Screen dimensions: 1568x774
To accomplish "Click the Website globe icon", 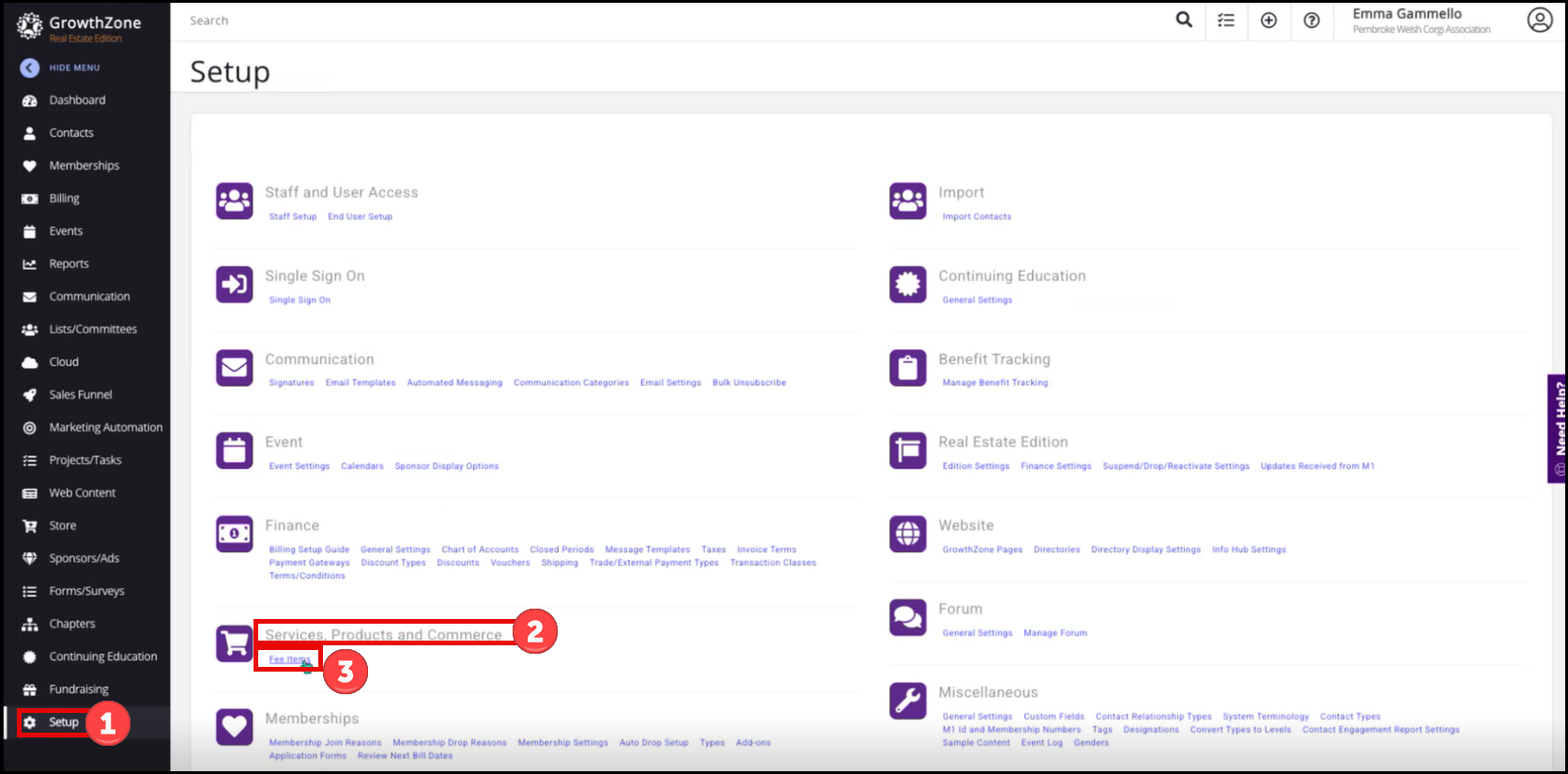I will coord(908,534).
